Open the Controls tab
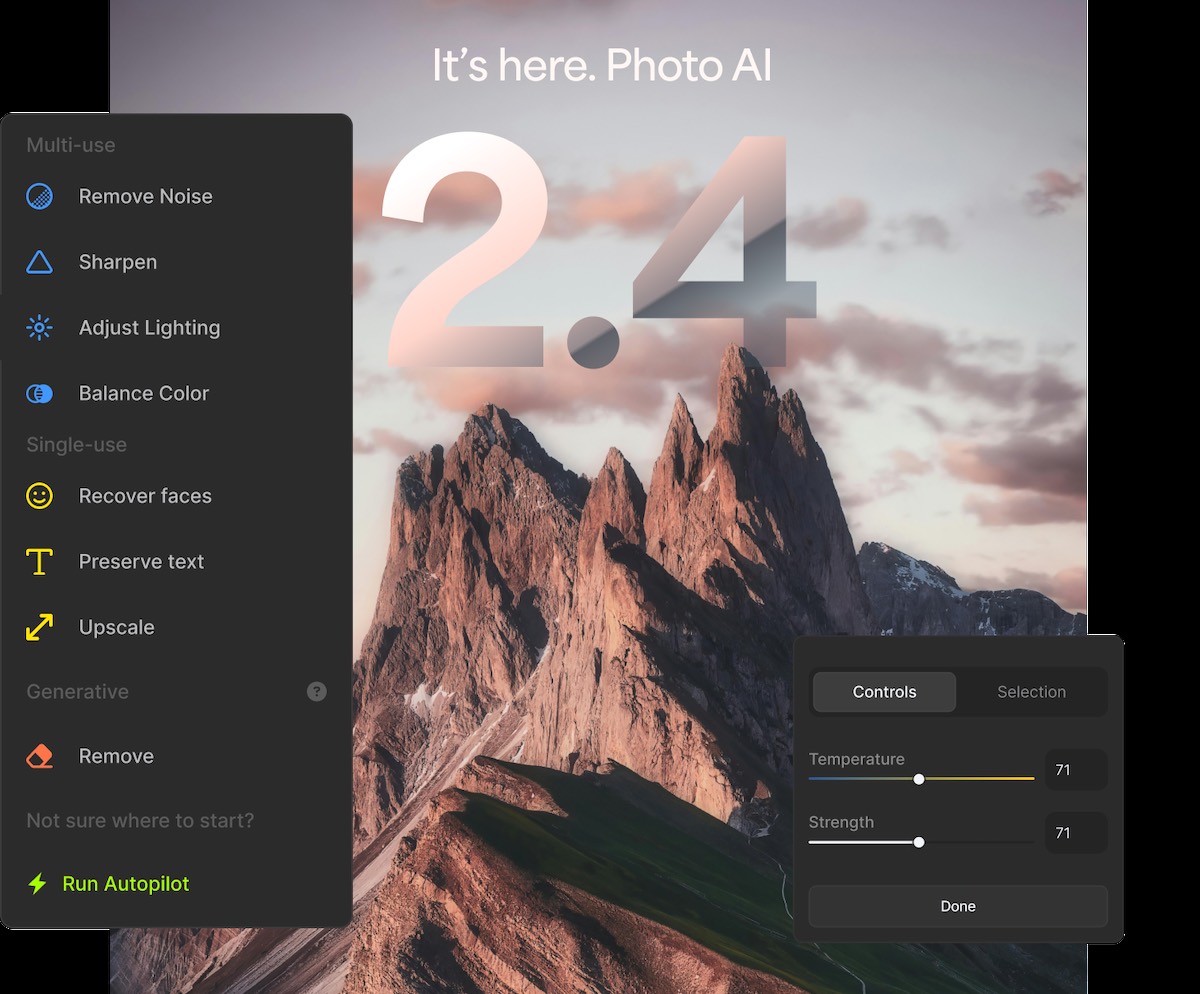Screen dimensions: 1200x994 884,692
